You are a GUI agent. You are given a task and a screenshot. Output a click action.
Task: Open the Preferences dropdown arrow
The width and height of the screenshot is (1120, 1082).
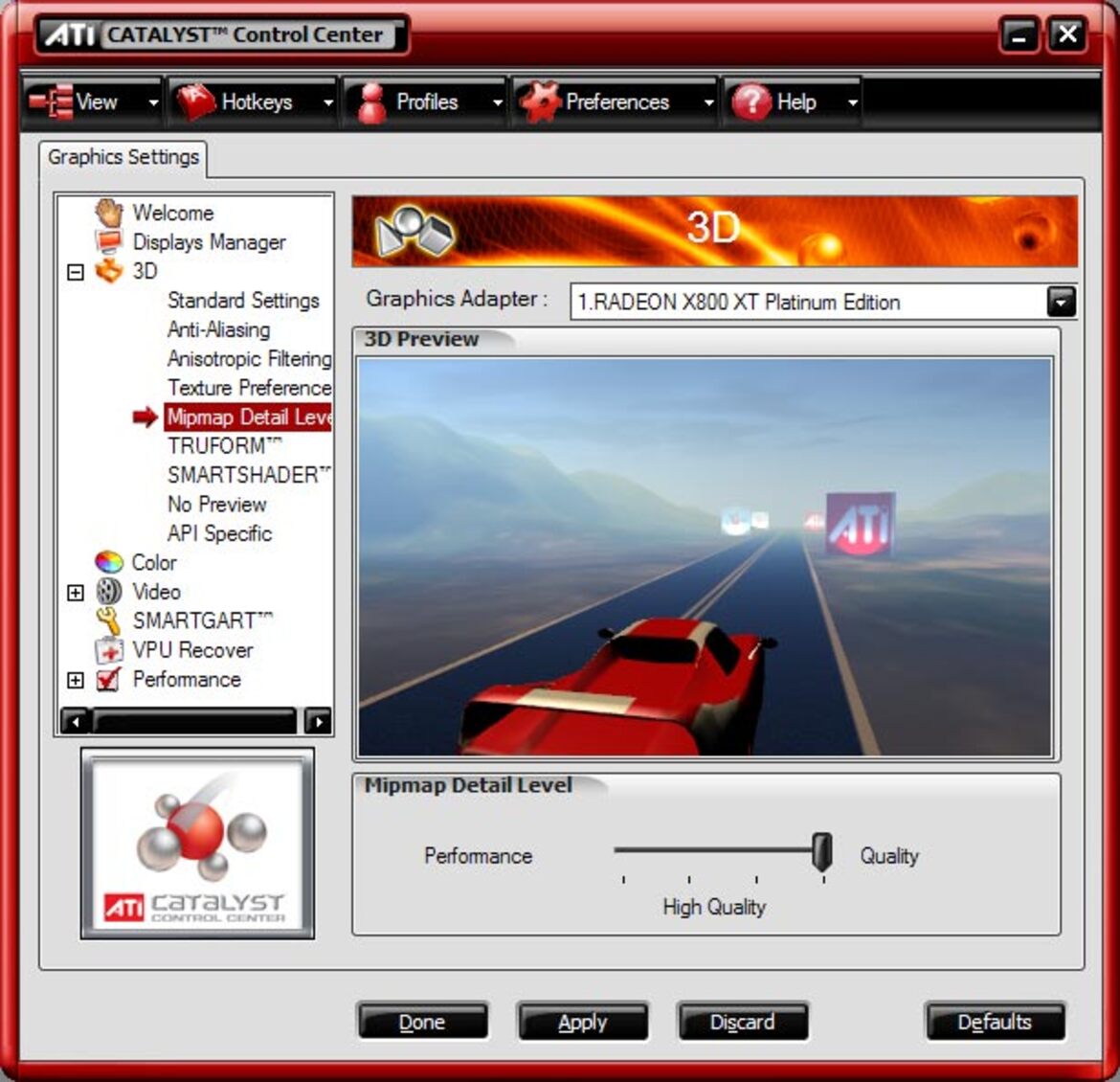pyautogui.click(x=708, y=102)
